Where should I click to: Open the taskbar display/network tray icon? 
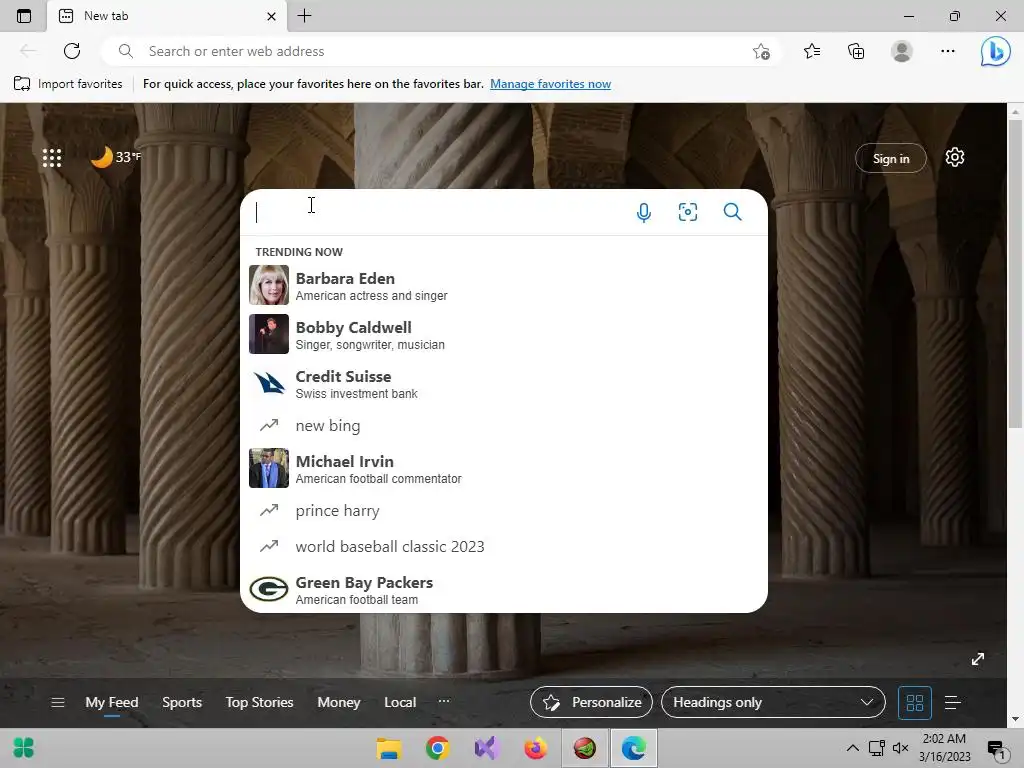coord(876,748)
